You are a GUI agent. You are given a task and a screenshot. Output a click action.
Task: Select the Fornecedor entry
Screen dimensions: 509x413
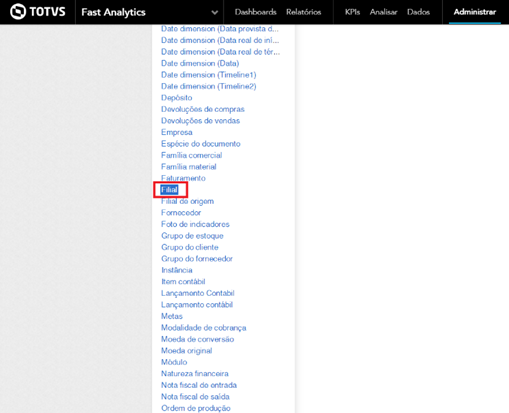[x=181, y=213]
